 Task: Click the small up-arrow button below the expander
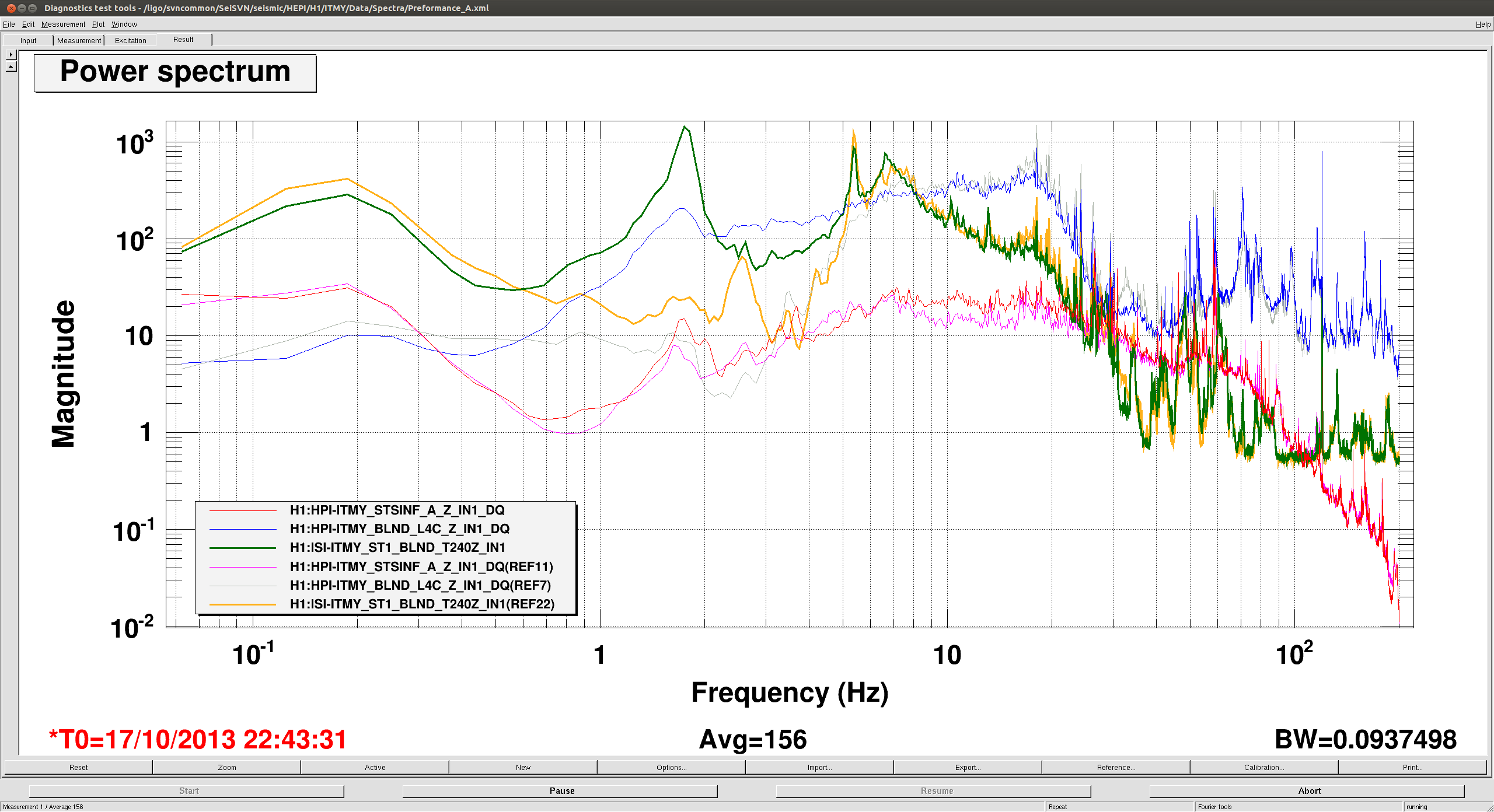coord(11,67)
